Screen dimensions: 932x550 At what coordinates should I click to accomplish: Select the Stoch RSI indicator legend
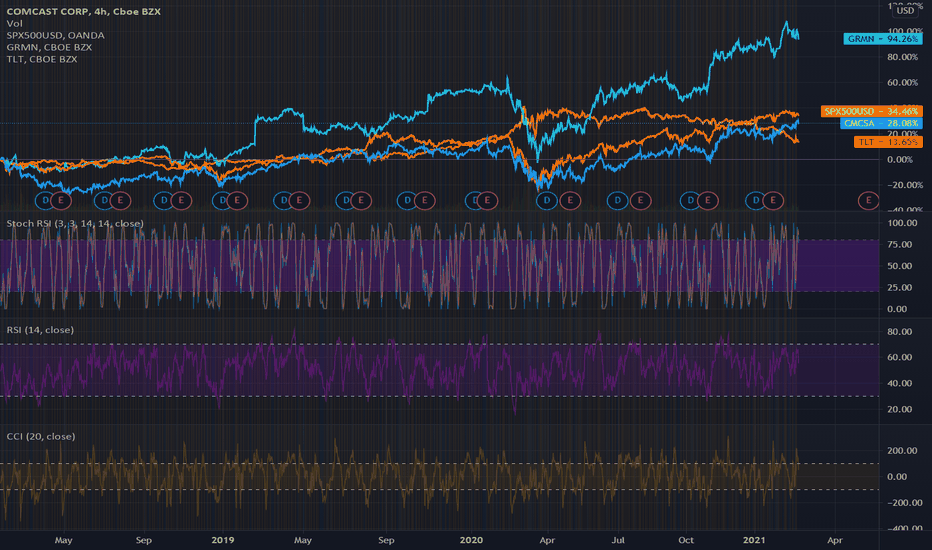coord(75,224)
